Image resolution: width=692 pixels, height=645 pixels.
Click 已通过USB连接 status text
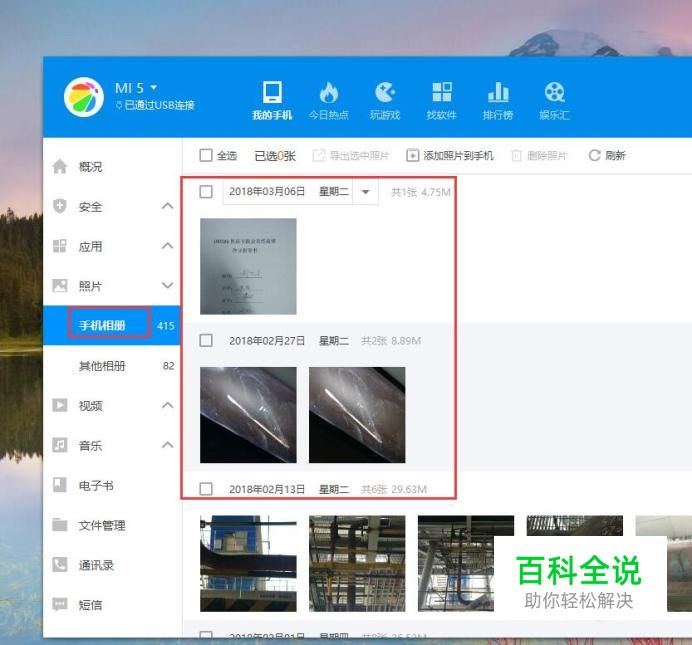coord(160,105)
